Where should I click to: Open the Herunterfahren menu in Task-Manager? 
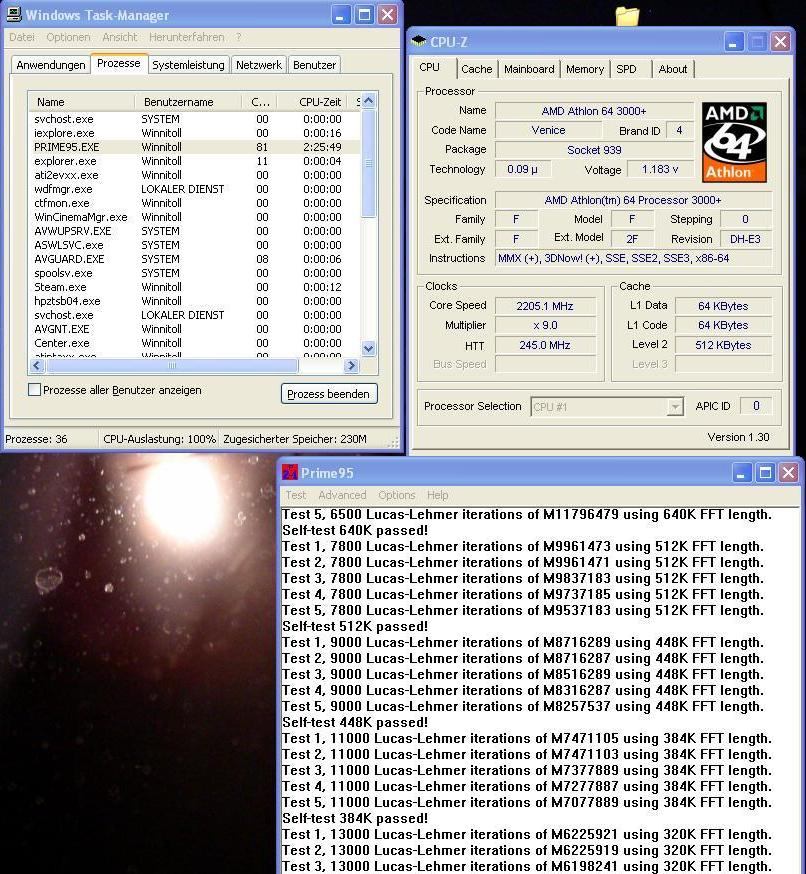point(187,37)
